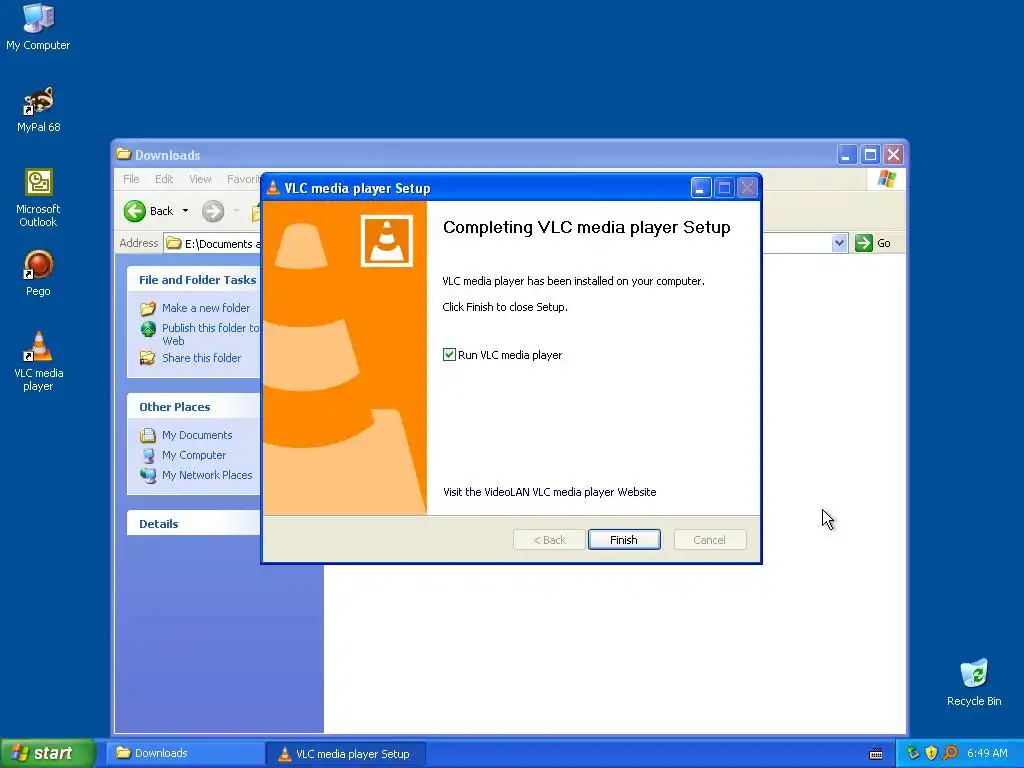Viewport: 1024px width, 768px height.
Task: Click the safely remove hardware tray icon
Action: pyautogui.click(x=913, y=753)
